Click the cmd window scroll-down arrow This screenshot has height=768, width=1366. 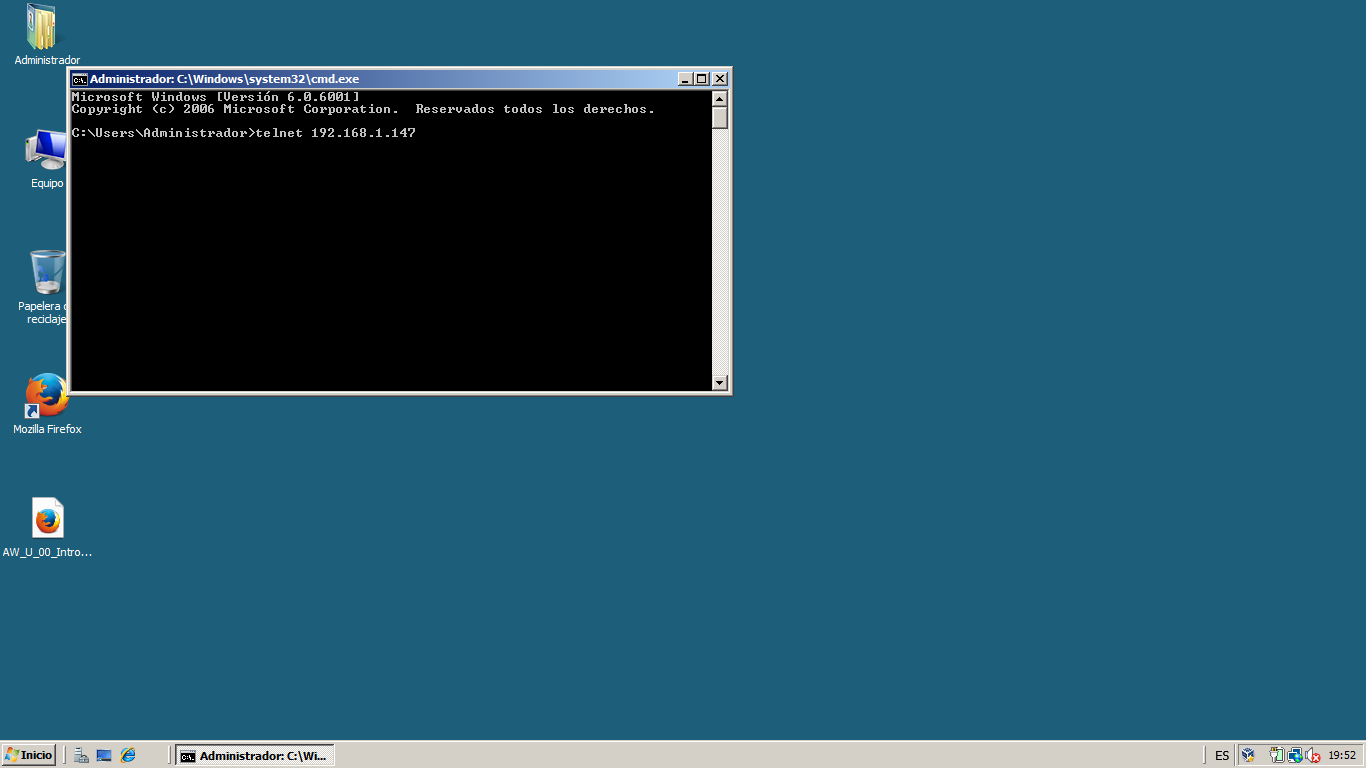click(720, 383)
